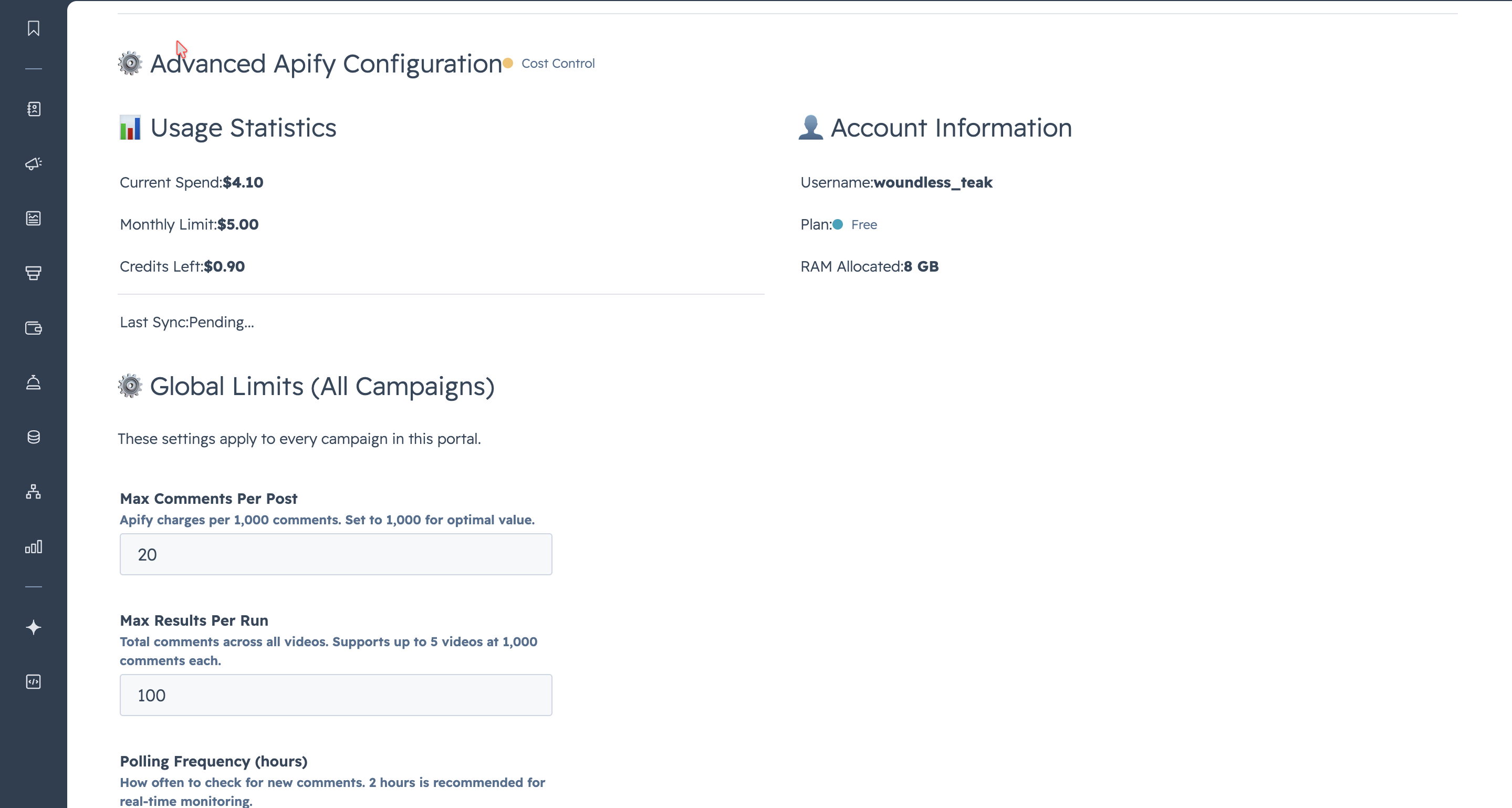Open the Automation workflows sidebar icon
This screenshot has width=1512, height=808.
click(34, 492)
